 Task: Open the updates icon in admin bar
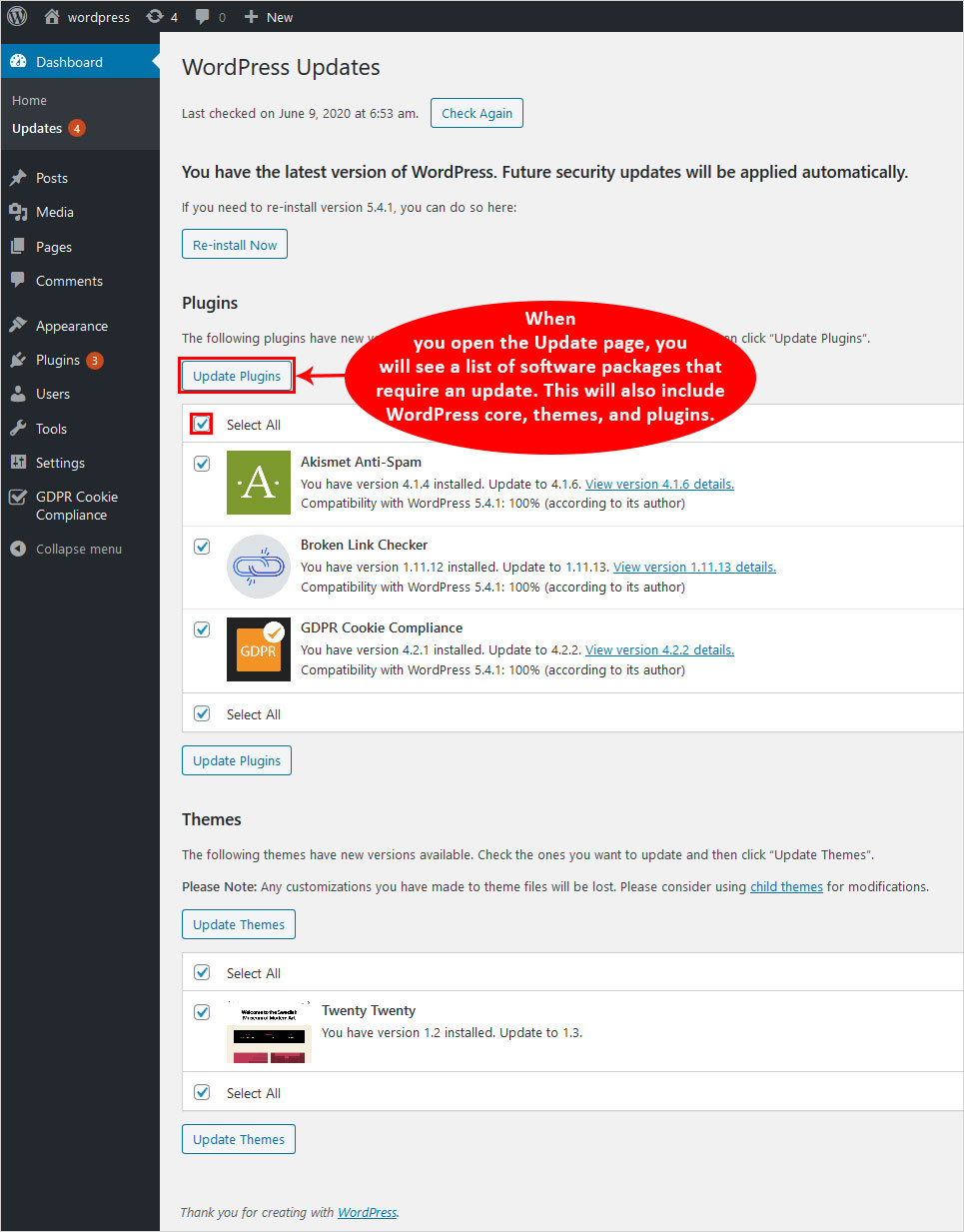(161, 17)
